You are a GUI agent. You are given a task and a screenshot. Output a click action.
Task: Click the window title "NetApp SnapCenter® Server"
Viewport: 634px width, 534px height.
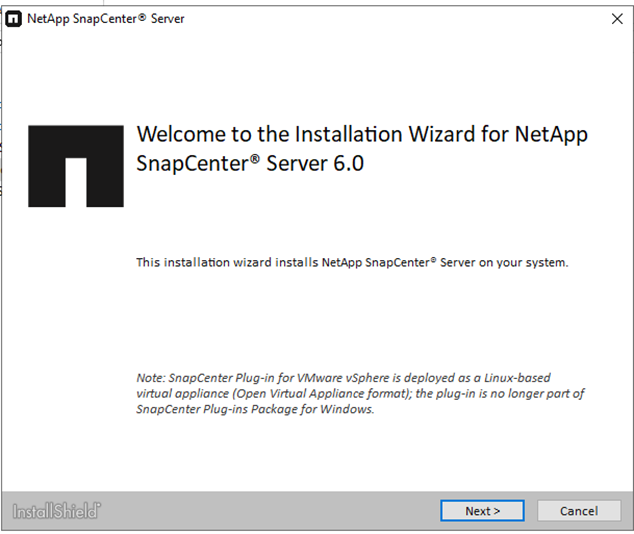tap(106, 19)
